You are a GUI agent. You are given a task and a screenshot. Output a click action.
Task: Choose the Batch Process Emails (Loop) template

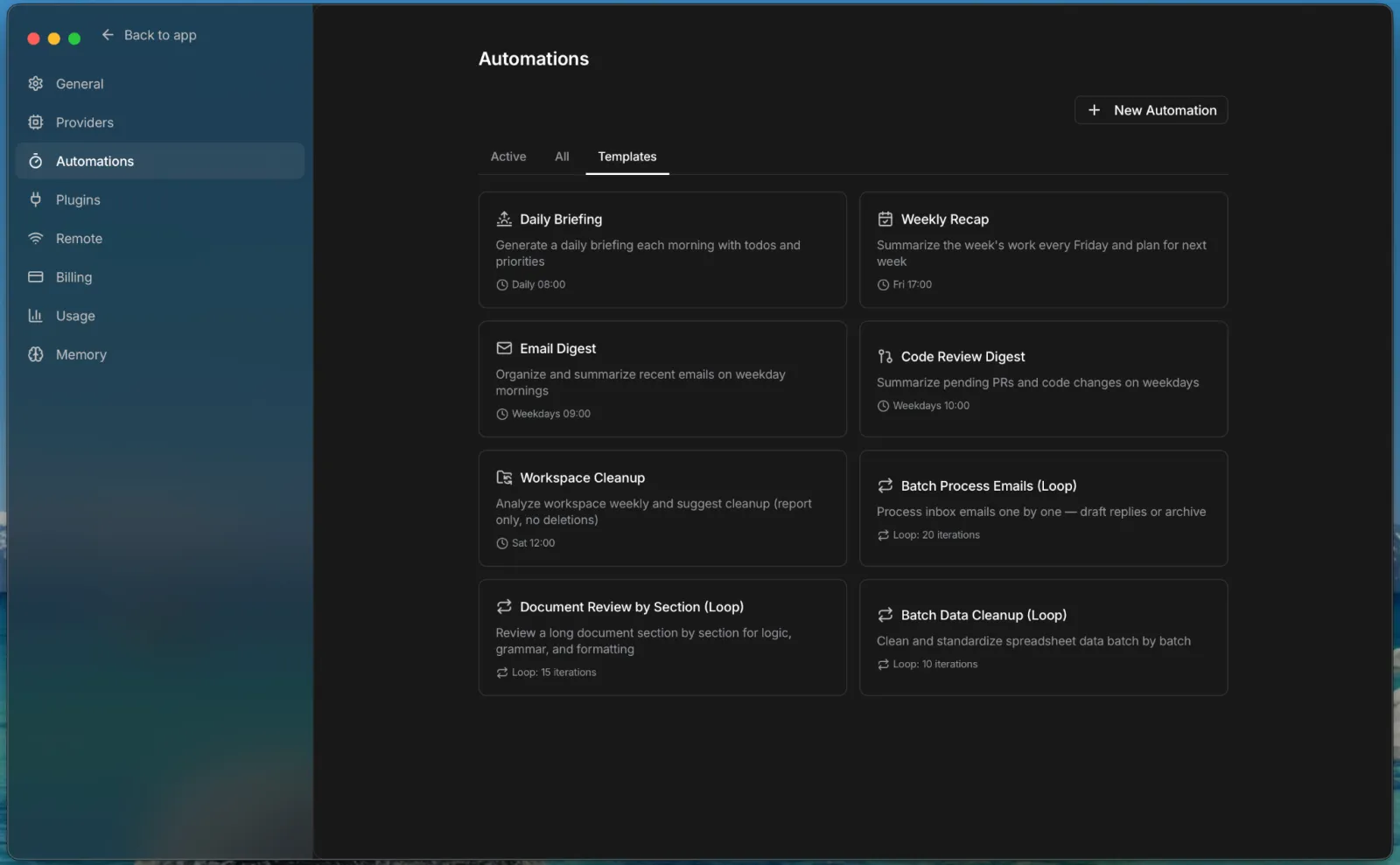click(x=1043, y=508)
